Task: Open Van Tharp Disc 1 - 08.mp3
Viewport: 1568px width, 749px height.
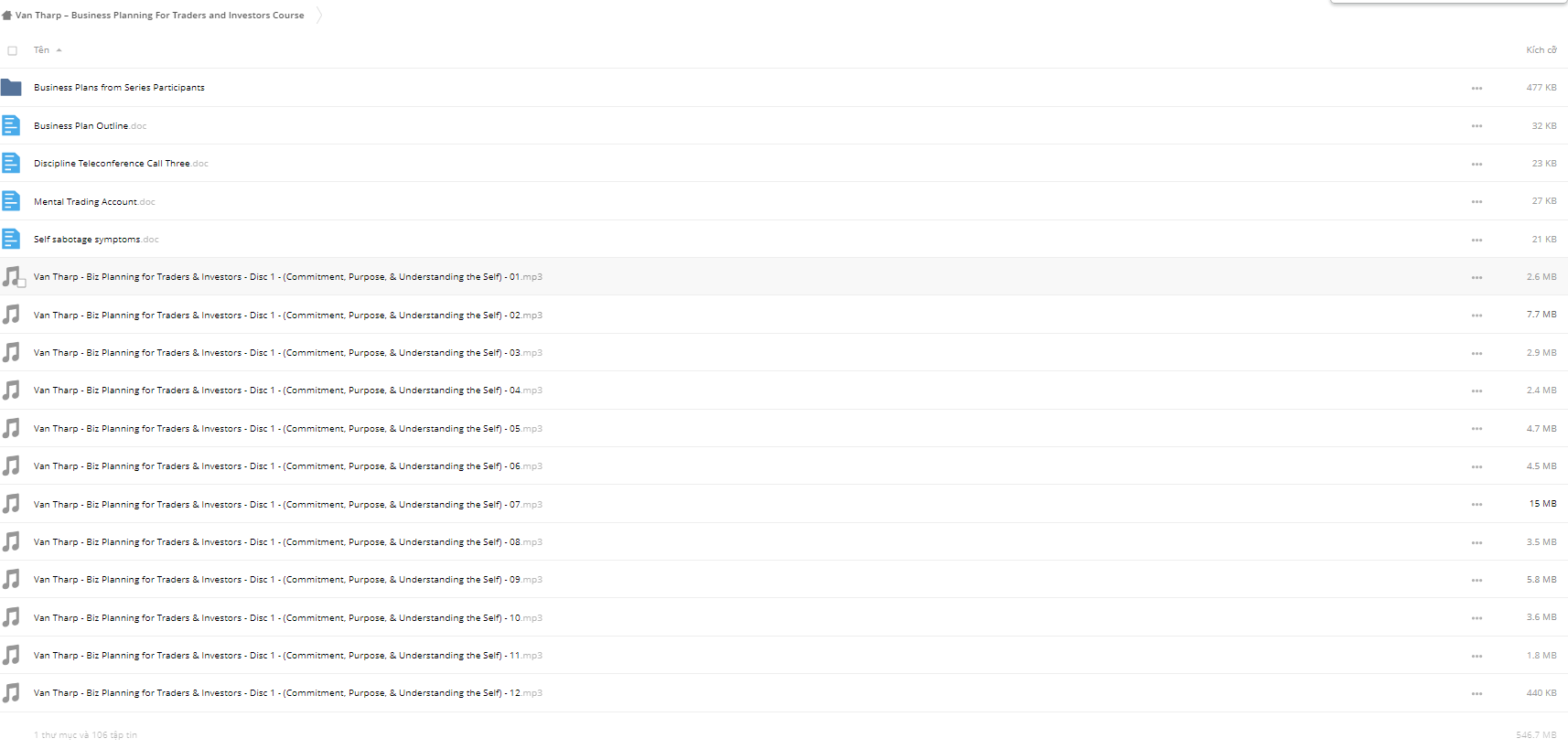Action: [287, 542]
